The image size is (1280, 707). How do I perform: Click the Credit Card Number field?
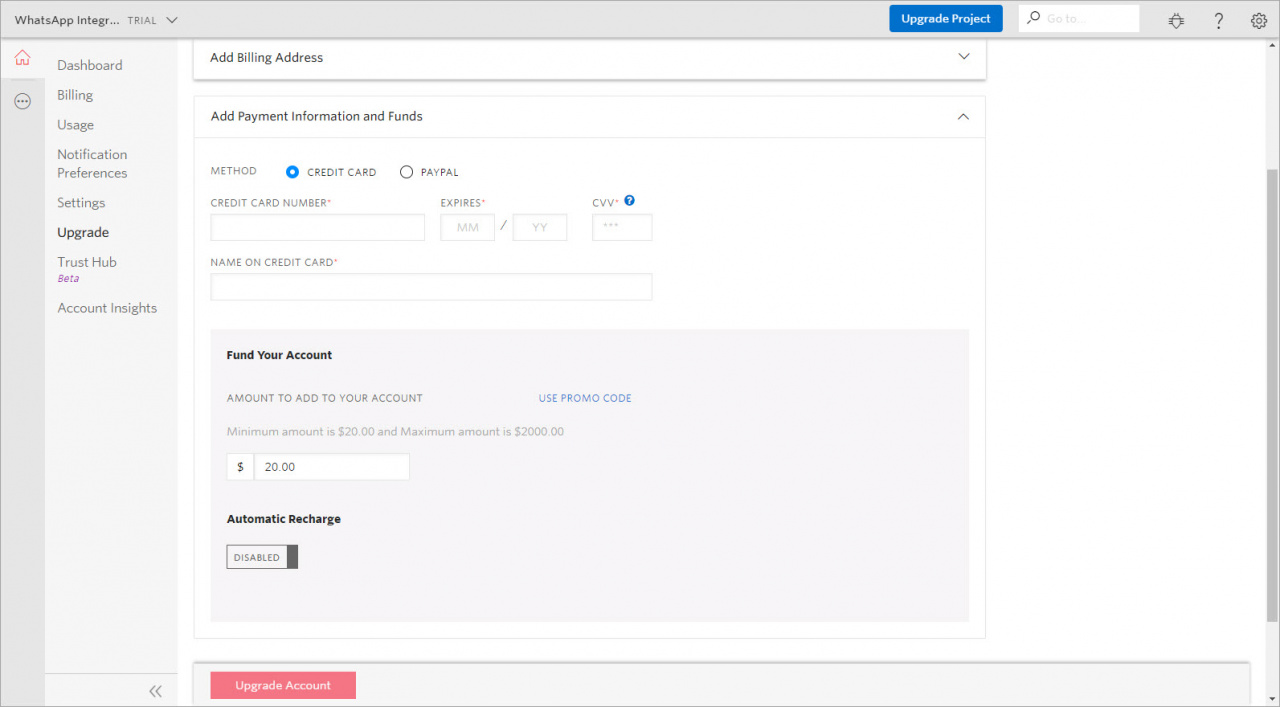[x=318, y=227]
